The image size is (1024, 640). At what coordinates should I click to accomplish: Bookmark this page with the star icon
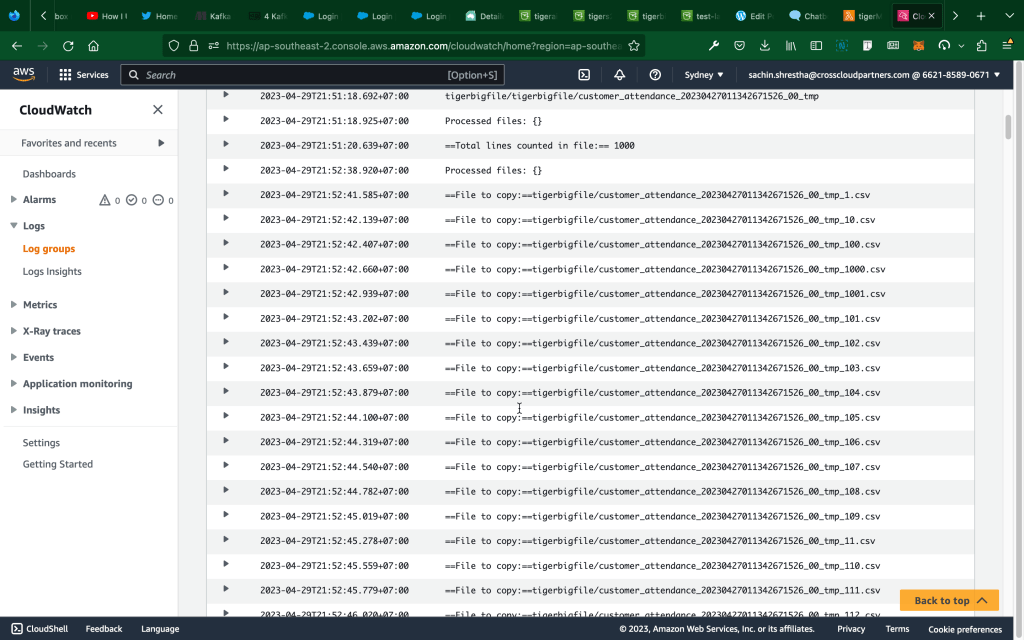[634, 46]
